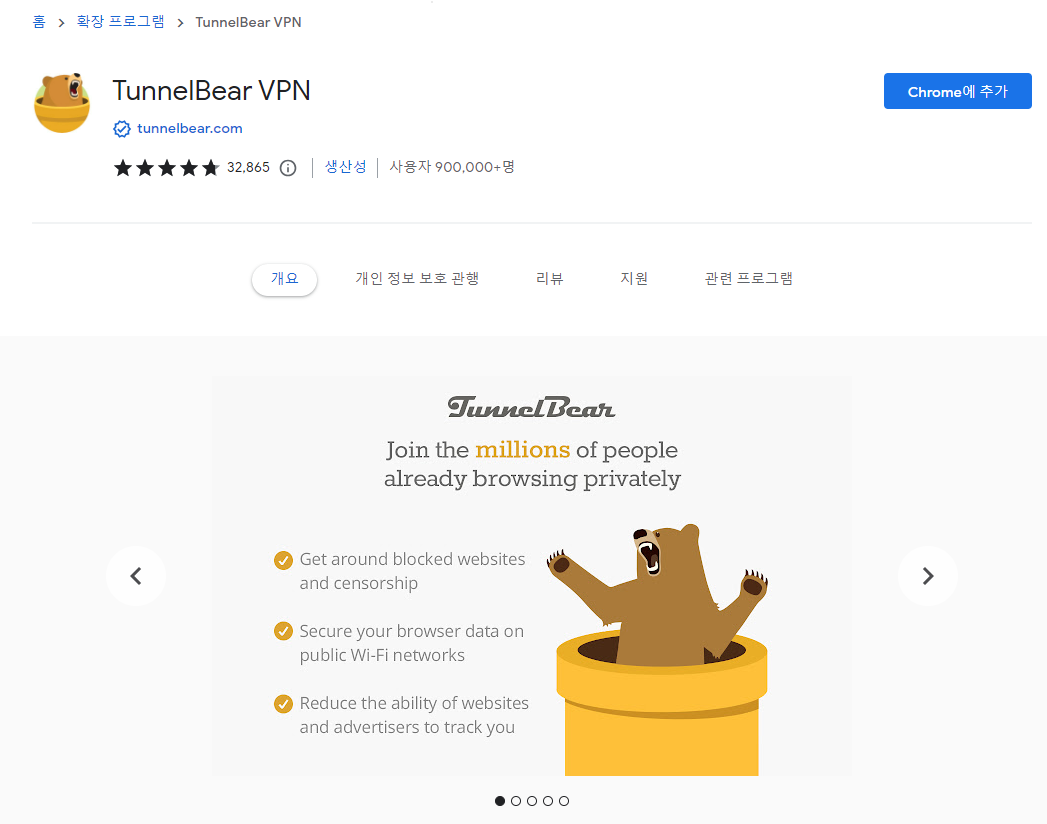Viewport: 1047px width, 824px height.
Task: Select the third carousel dot
Action: coord(532,801)
